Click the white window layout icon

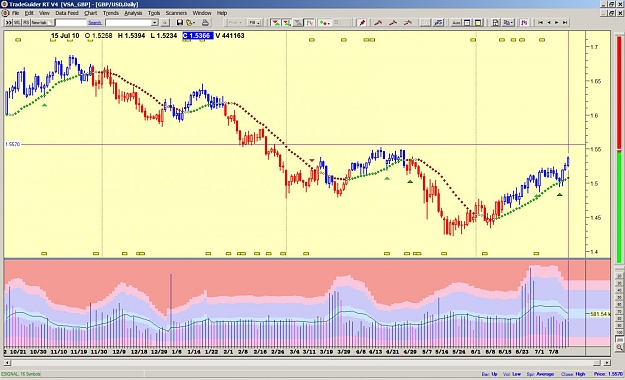(x=467, y=23)
